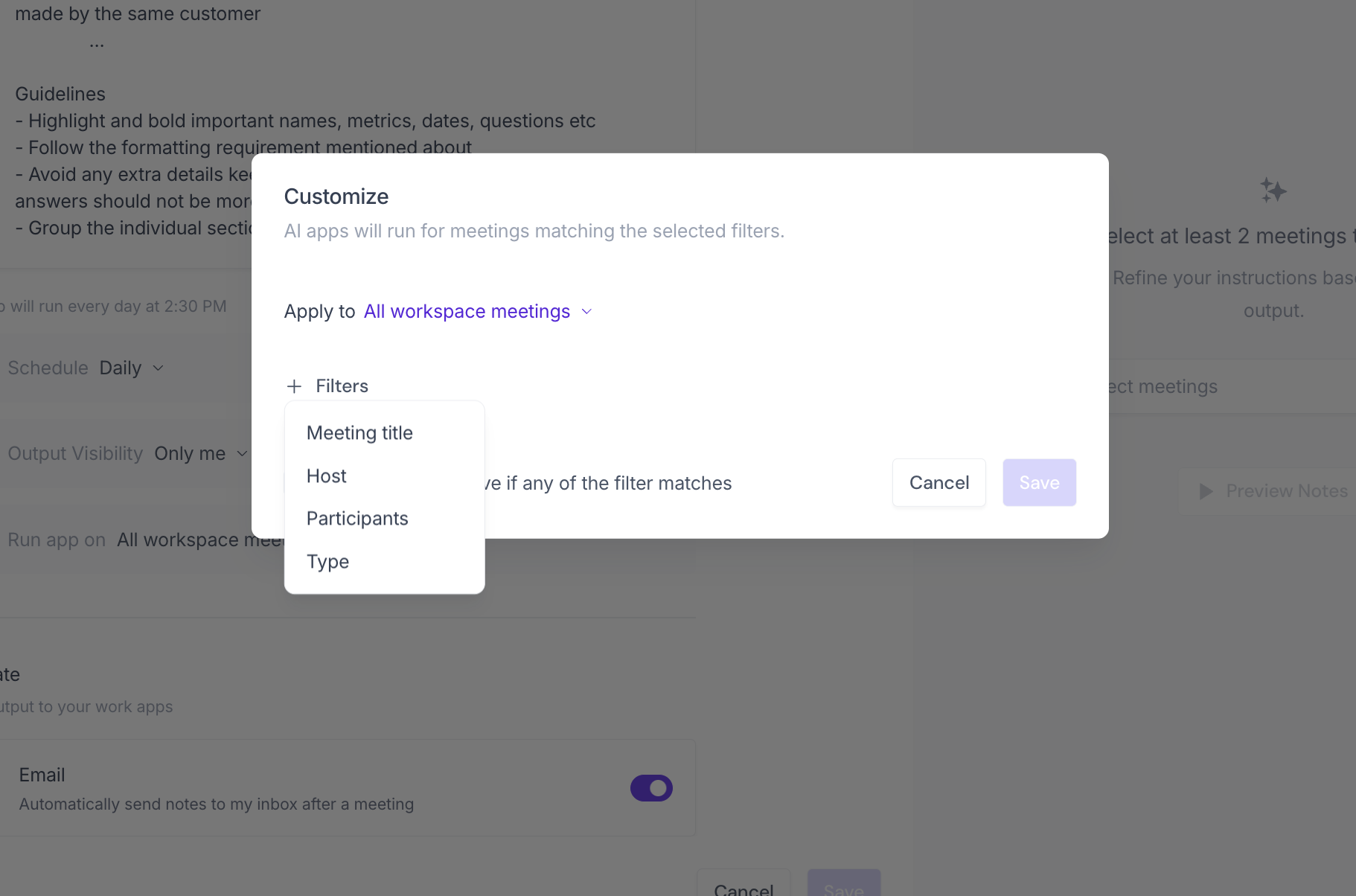The image size is (1356, 896).
Task: Click the bottom Save button
Action: (x=843, y=889)
